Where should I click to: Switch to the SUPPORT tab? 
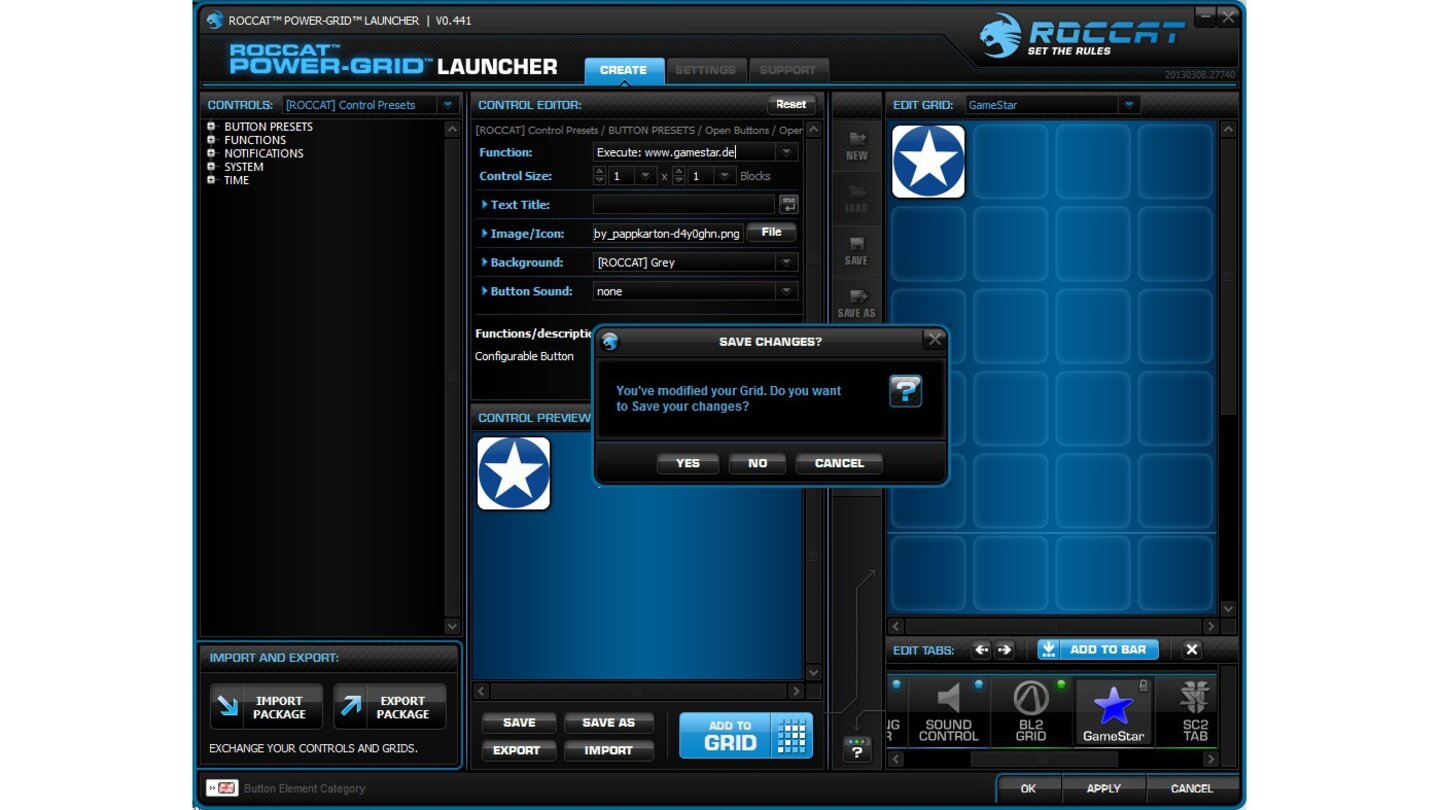click(x=788, y=70)
